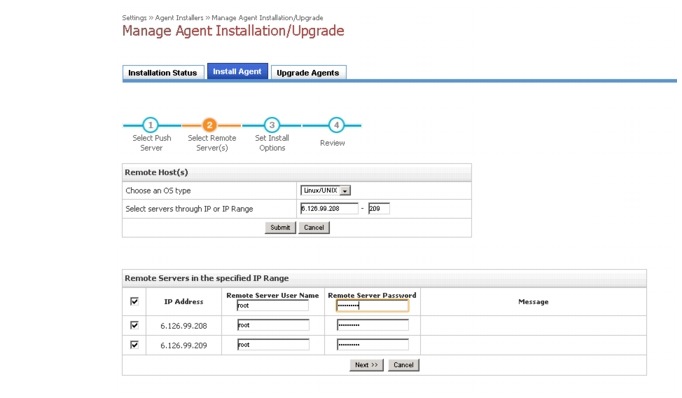
Task: Switch to the Installation Status tab
Action: [x=163, y=73]
